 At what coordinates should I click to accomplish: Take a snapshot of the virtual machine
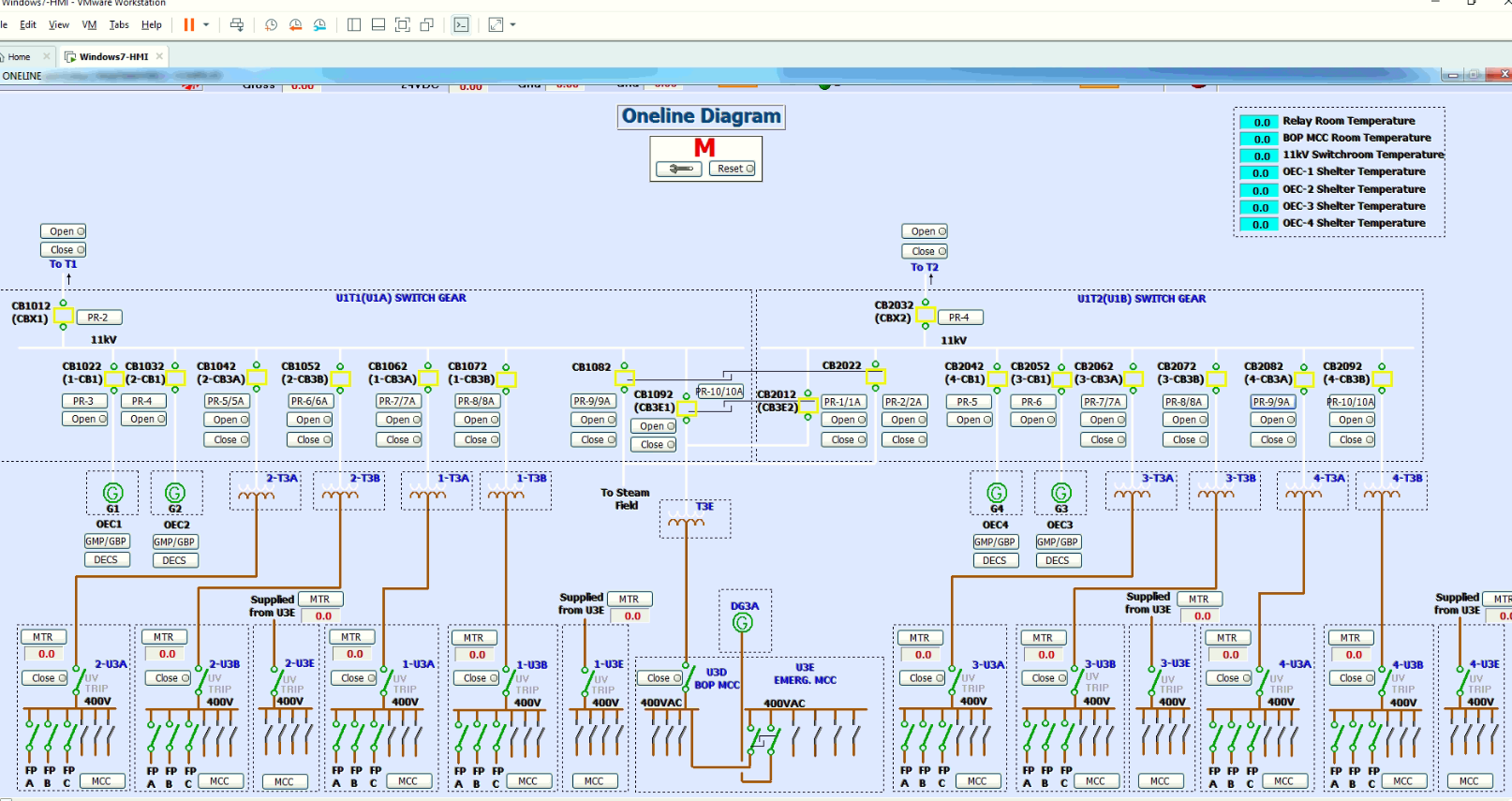(x=271, y=25)
